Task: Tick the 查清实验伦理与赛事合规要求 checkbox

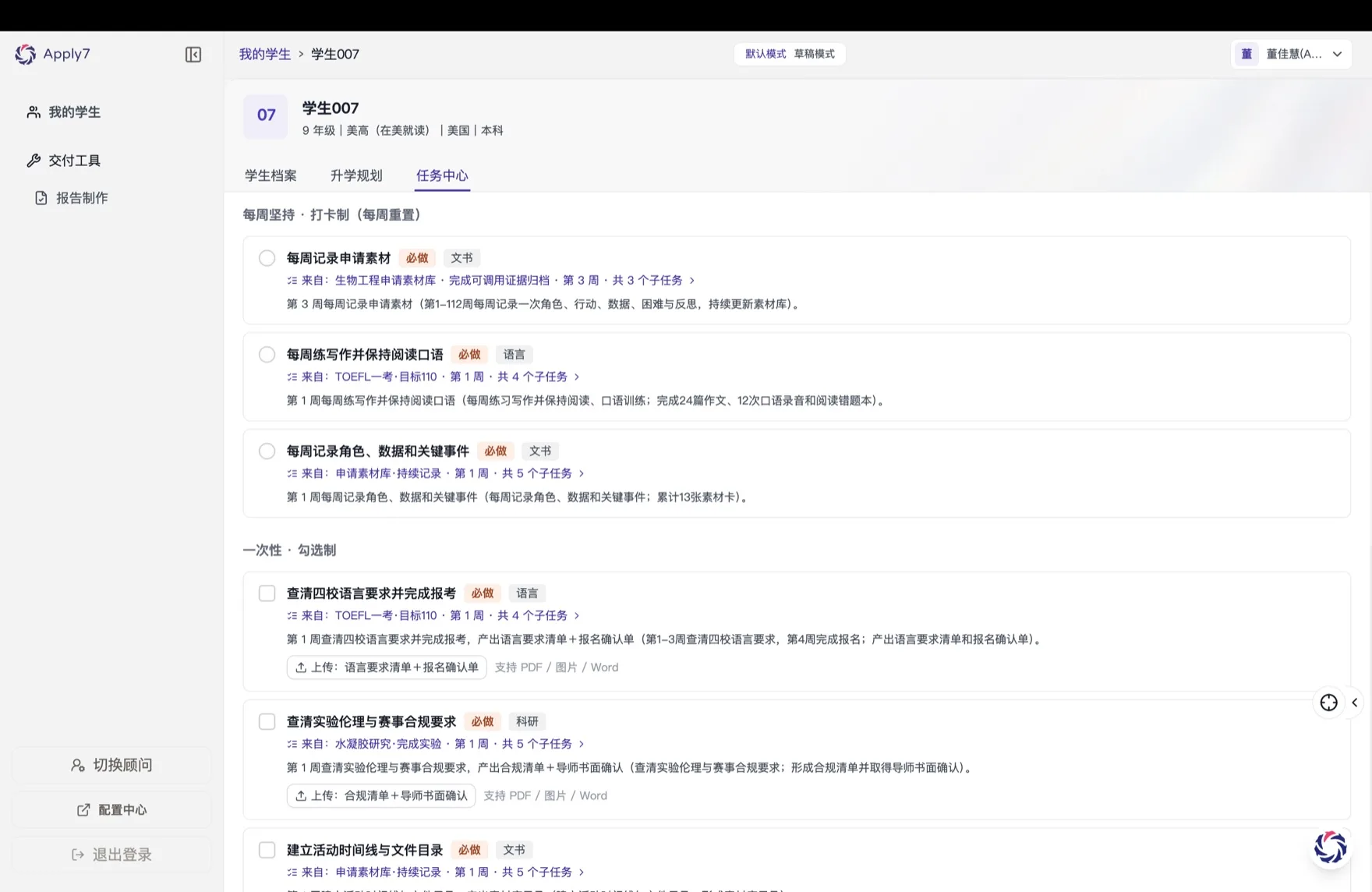Action: [267, 722]
